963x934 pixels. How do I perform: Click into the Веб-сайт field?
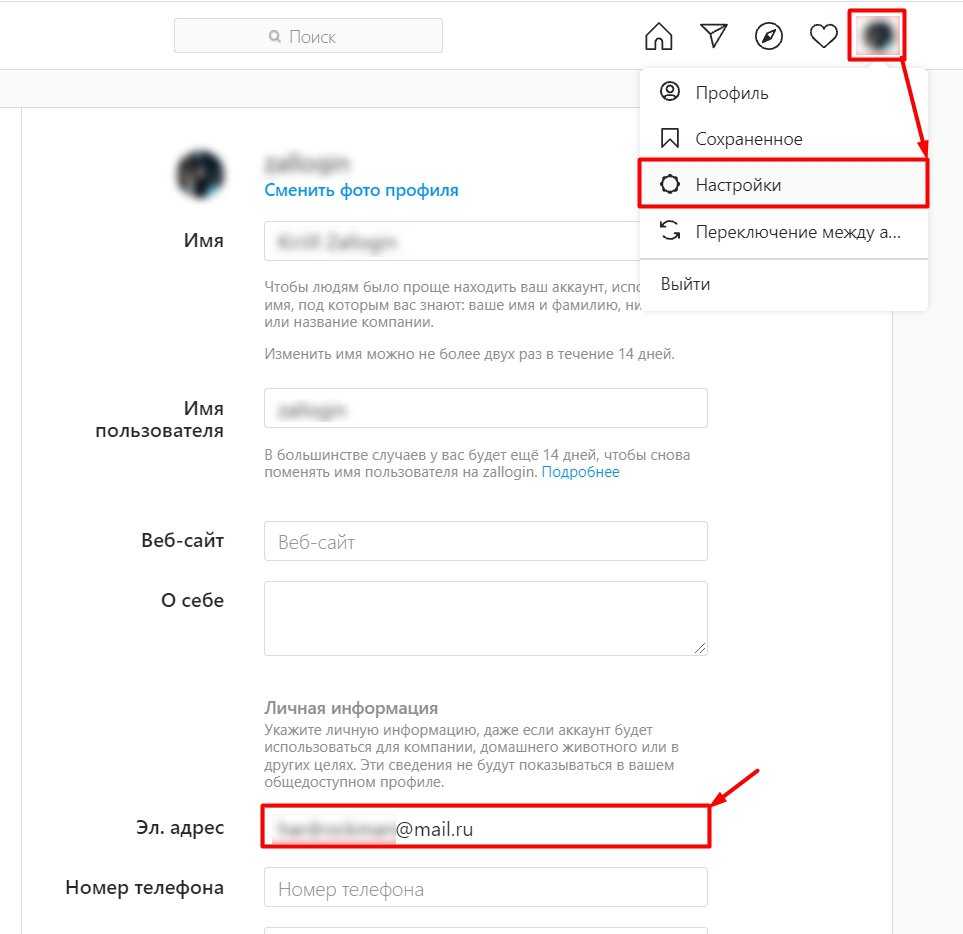[486, 541]
